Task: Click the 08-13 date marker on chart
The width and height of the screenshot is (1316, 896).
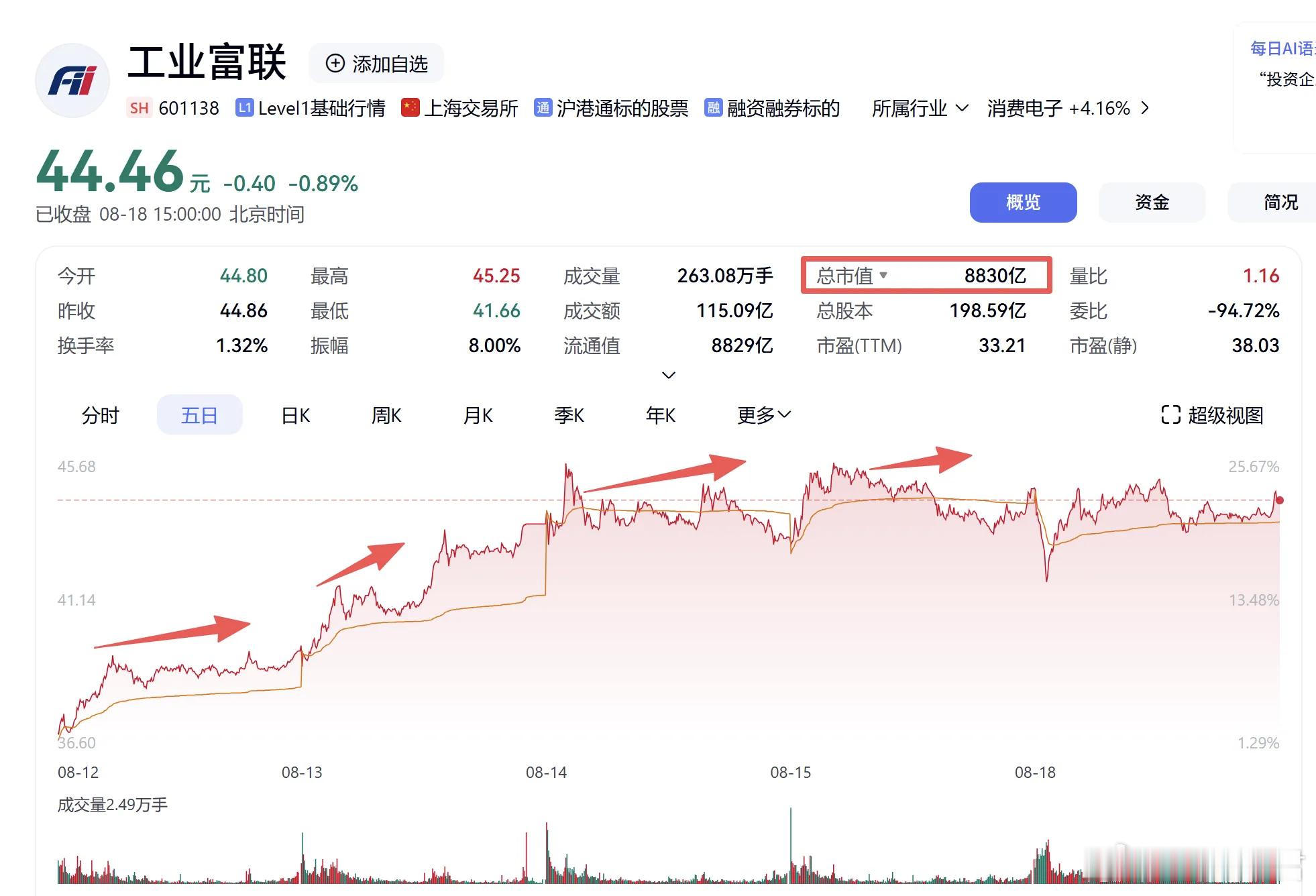Action: point(302,773)
